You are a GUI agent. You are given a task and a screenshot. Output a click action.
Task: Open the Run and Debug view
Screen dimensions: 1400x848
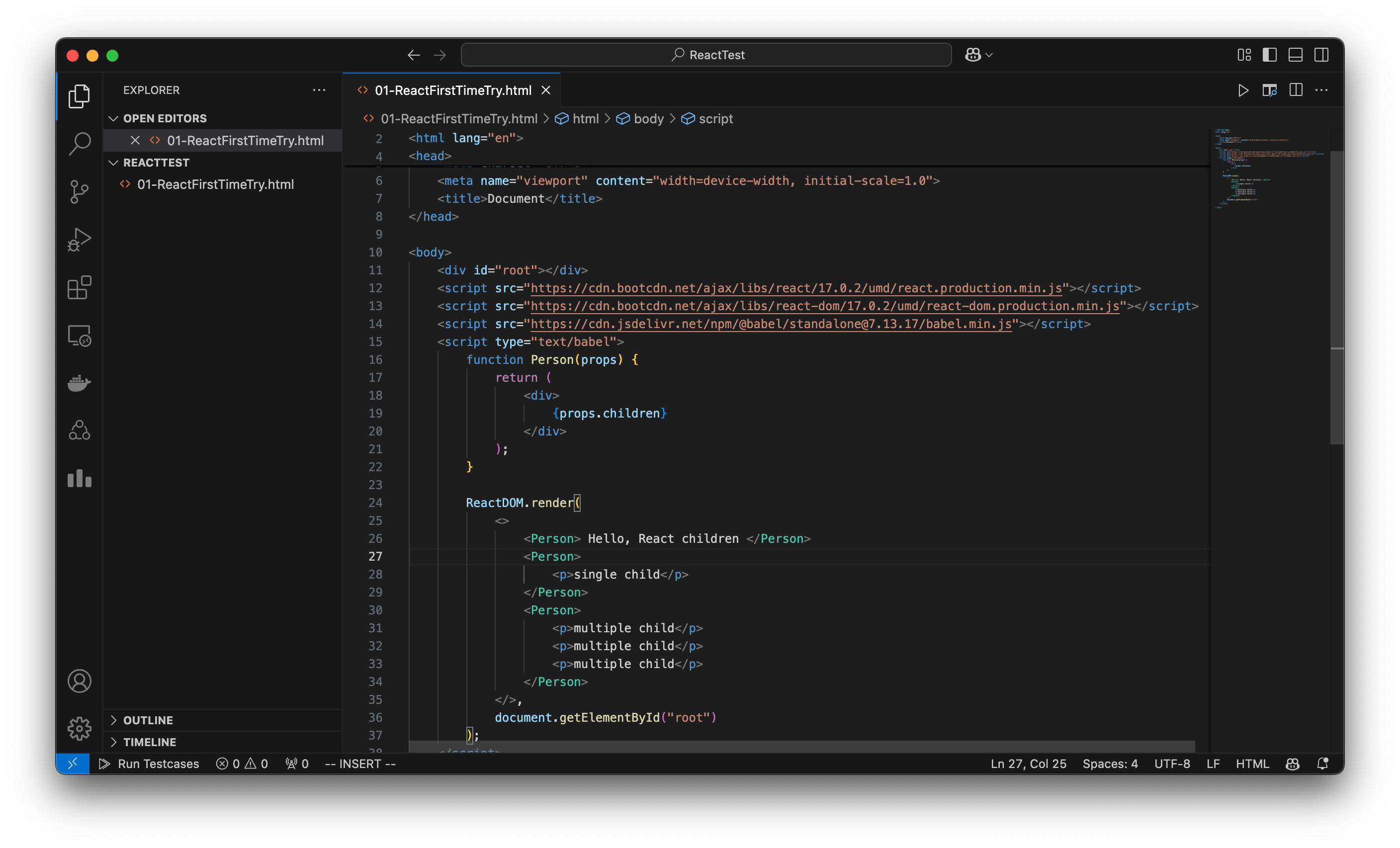point(79,239)
